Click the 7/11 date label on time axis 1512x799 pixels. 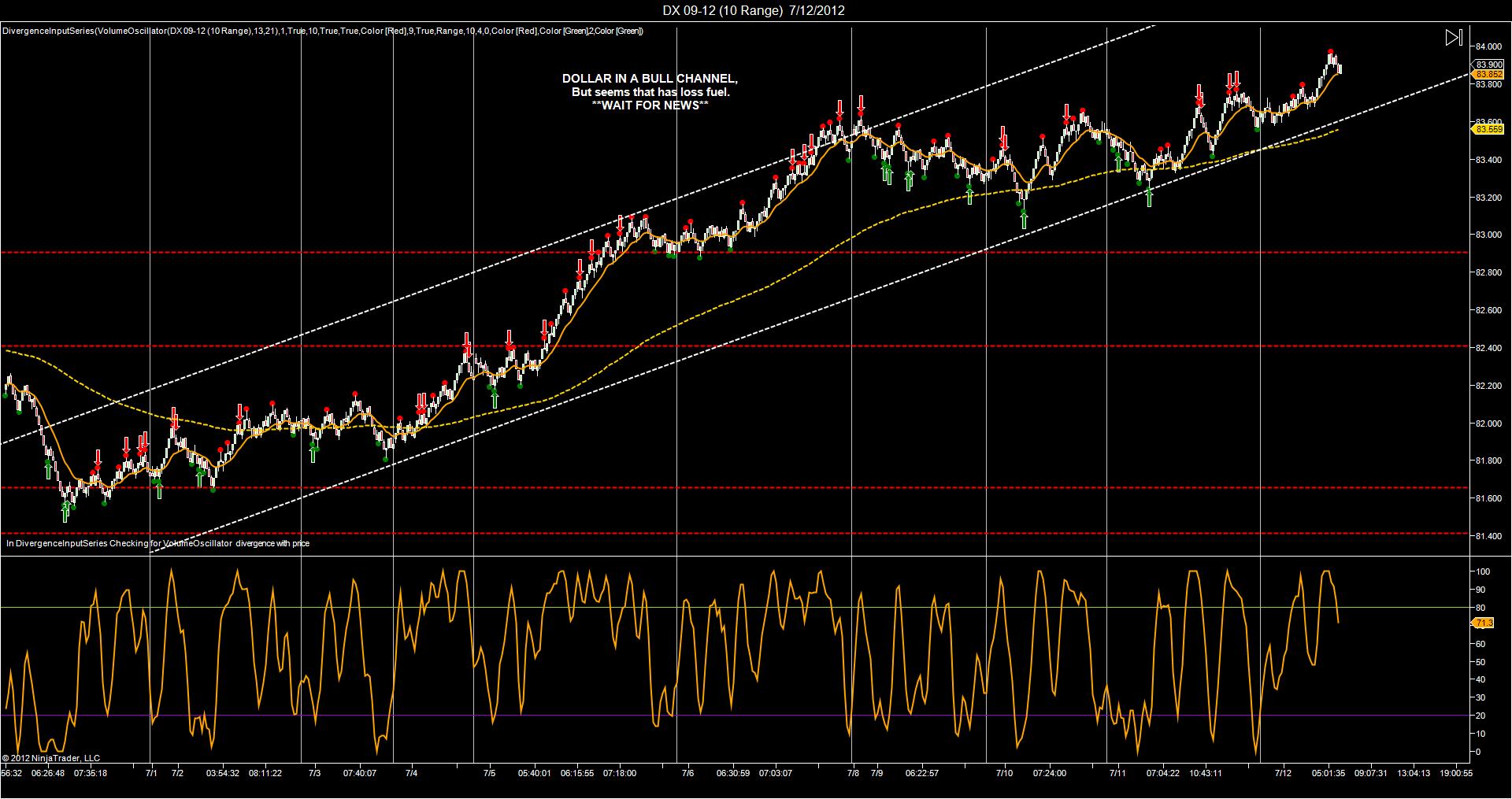[1117, 773]
